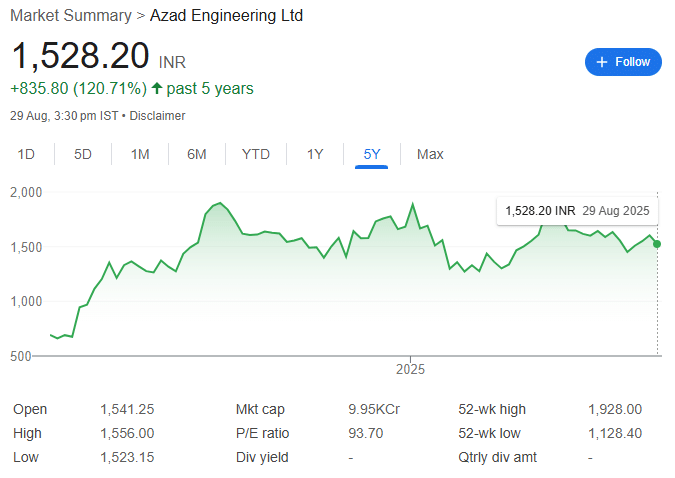Click the Div yield label
The image size is (675, 478).
(x=262, y=457)
